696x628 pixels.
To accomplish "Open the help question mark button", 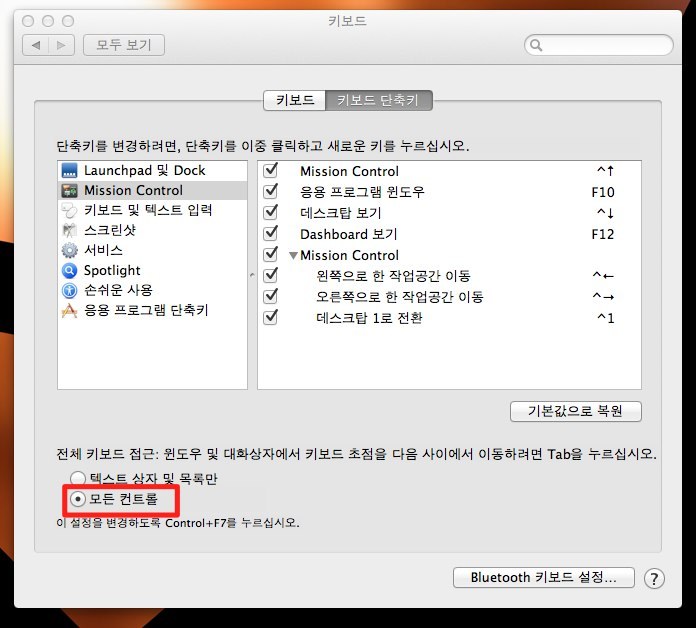I will coord(654,579).
